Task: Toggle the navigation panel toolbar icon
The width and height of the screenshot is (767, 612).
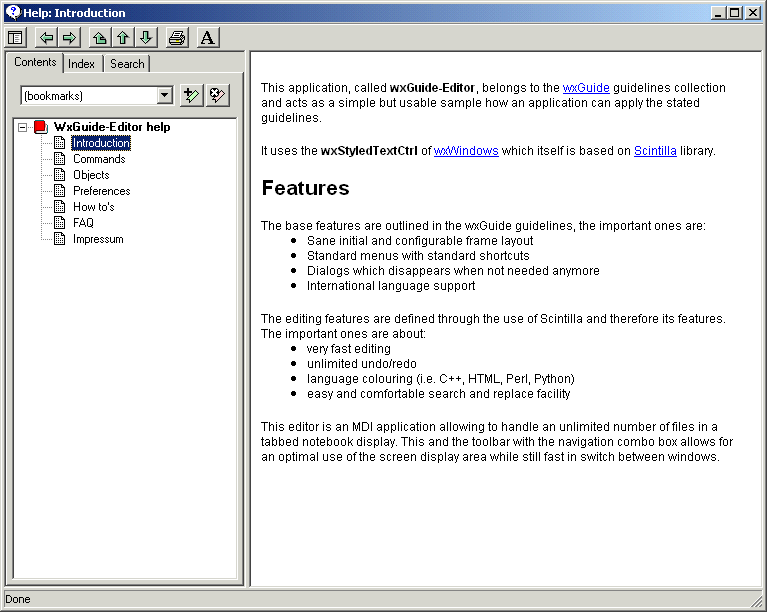Action: (x=15, y=38)
